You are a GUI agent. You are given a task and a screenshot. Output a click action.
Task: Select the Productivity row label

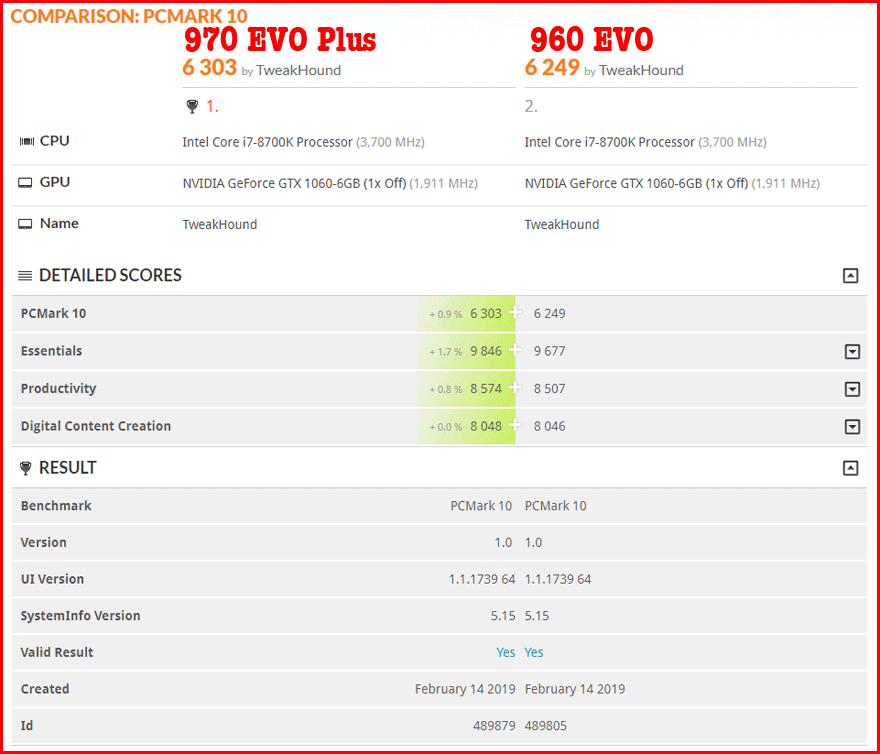[x=58, y=389]
